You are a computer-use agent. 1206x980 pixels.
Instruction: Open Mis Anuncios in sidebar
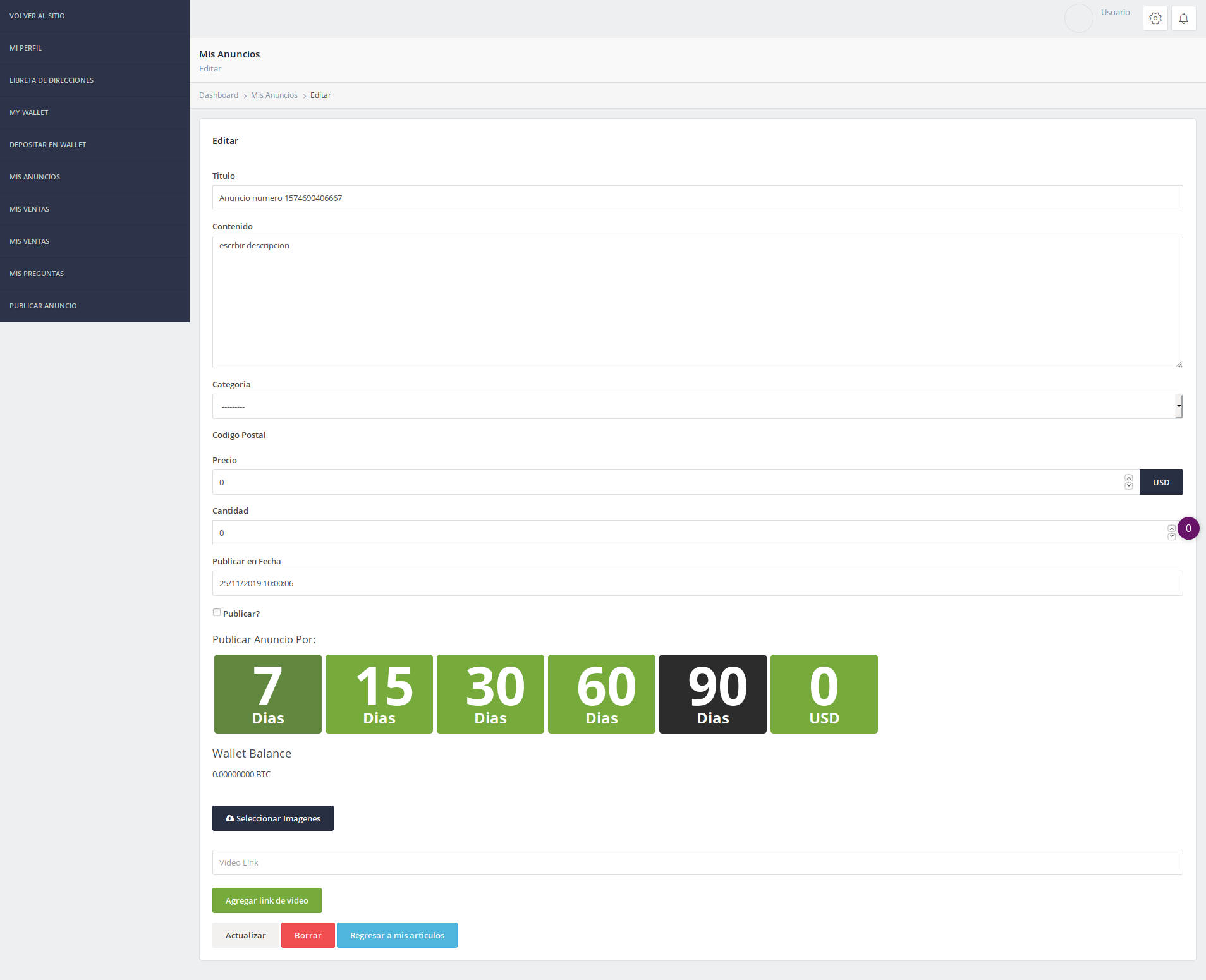(x=95, y=177)
